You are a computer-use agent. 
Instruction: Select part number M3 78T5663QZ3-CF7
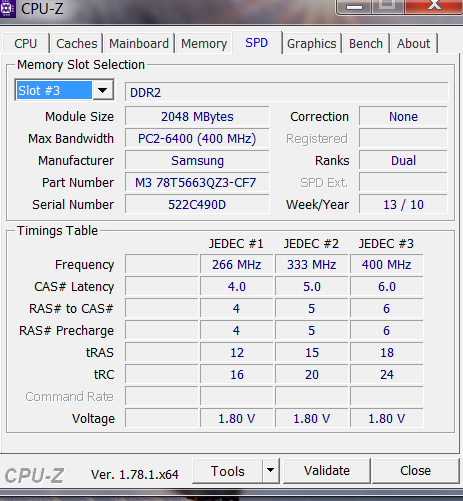click(x=197, y=183)
